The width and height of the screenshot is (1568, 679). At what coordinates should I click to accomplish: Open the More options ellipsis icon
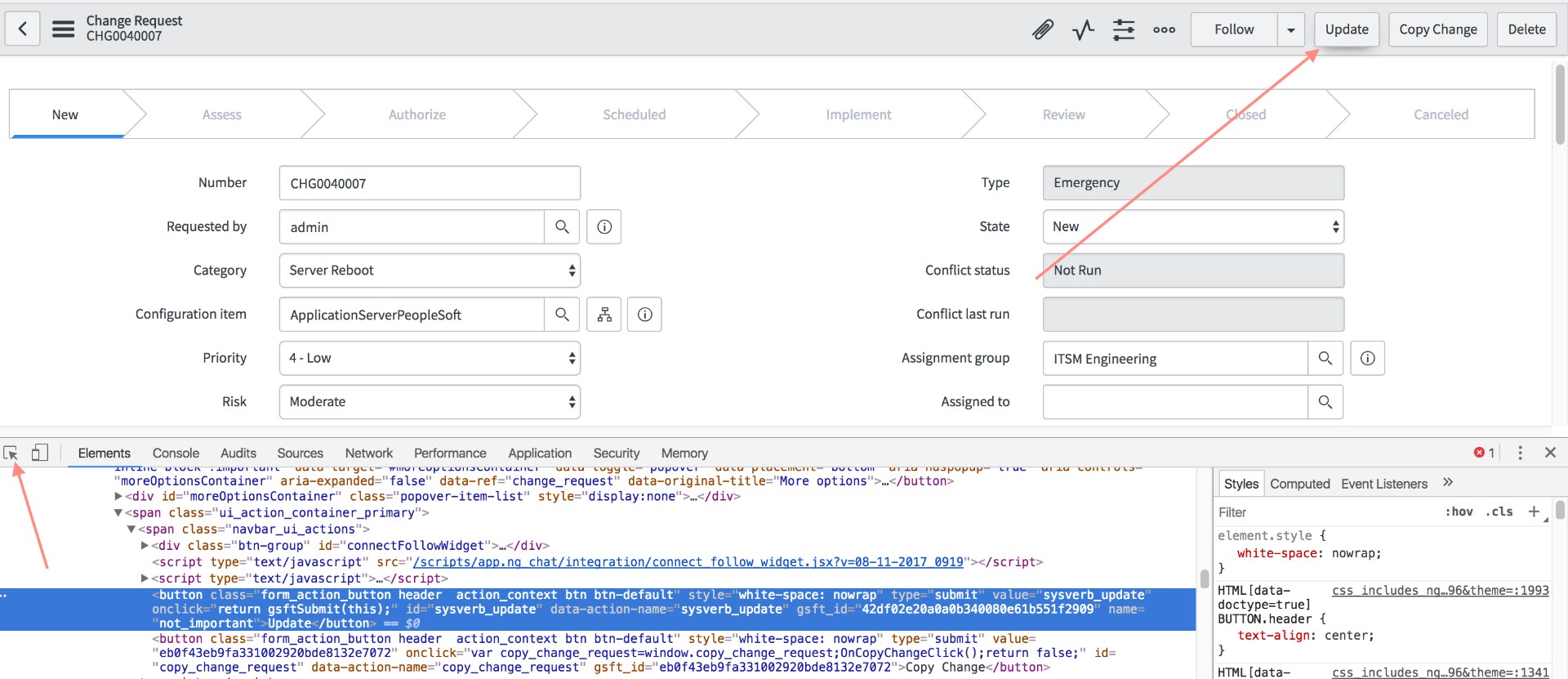tap(1164, 30)
